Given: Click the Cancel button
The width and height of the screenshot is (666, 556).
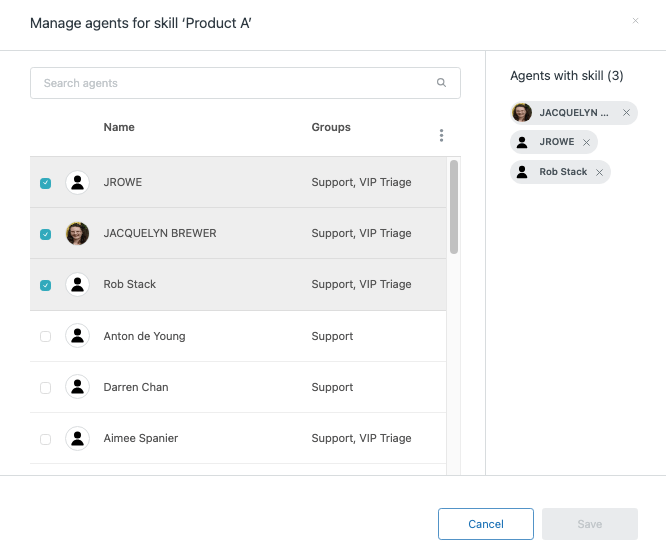Looking at the screenshot, I should click(x=486, y=524).
